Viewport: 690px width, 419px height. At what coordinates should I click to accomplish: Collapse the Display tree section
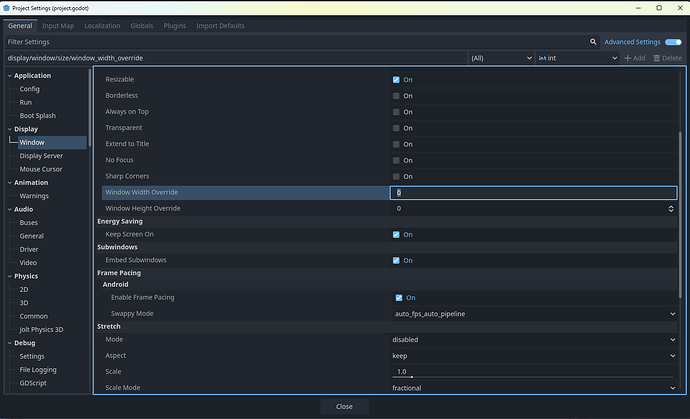(x=10, y=129)
